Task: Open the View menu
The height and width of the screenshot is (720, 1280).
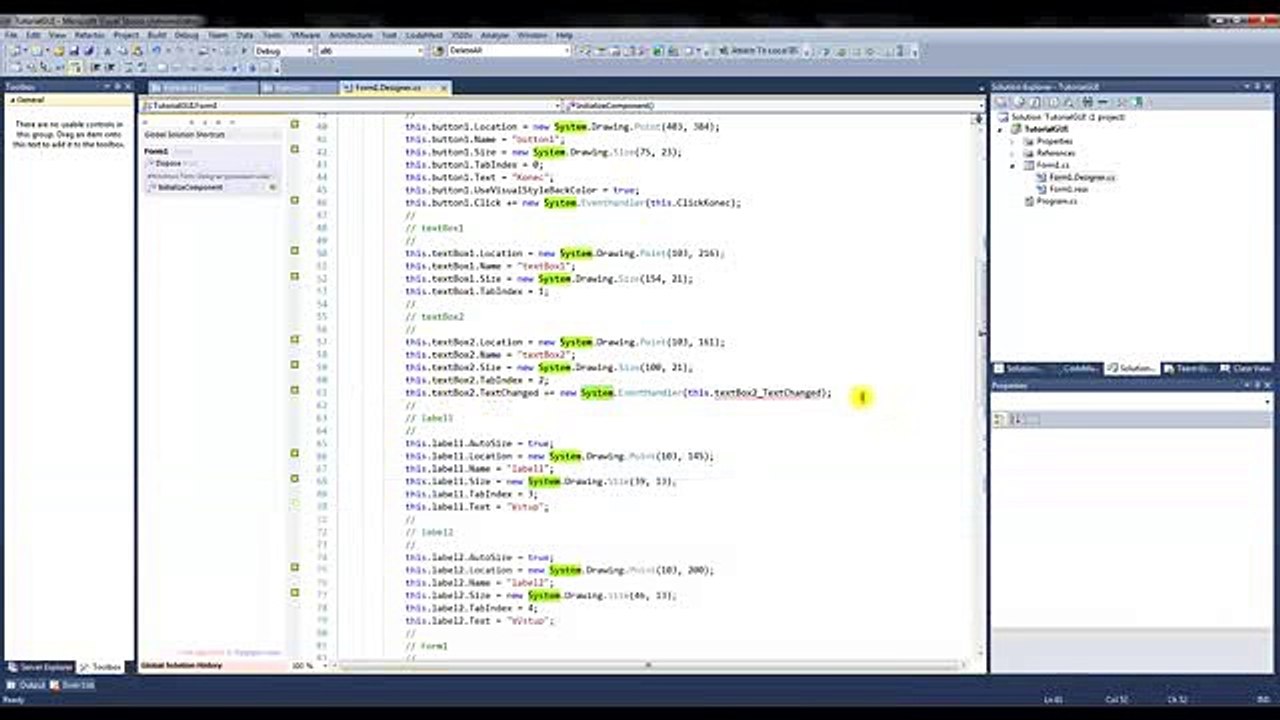Action: click(x=59, y=35)
